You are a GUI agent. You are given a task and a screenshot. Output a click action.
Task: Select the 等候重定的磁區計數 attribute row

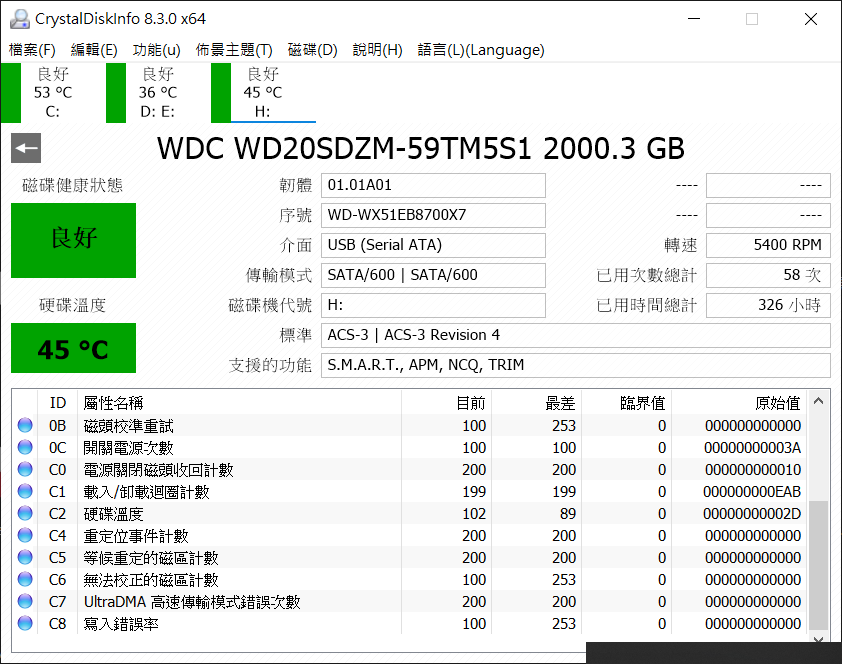(409, 558)
